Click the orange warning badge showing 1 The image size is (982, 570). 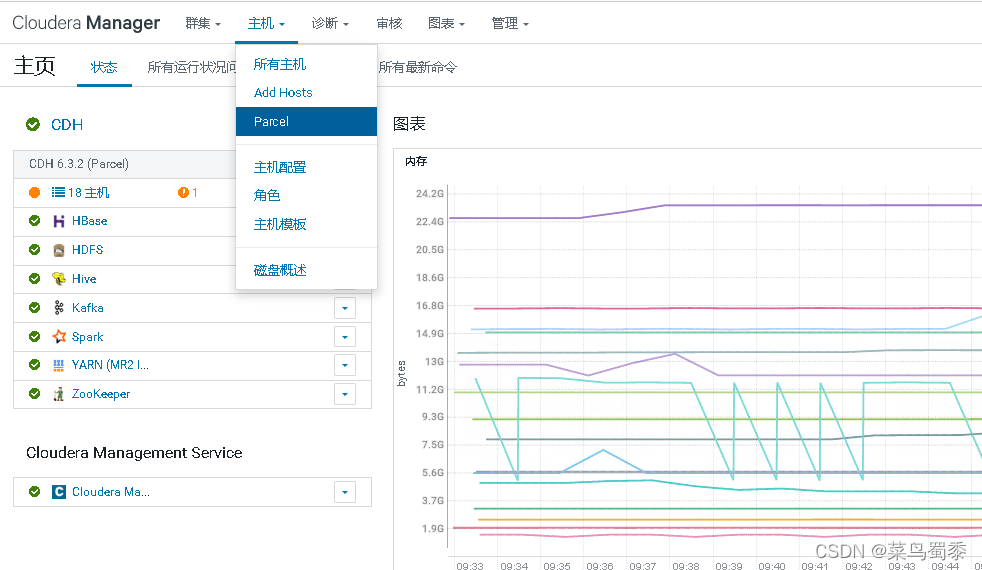(x=187, y=192)
